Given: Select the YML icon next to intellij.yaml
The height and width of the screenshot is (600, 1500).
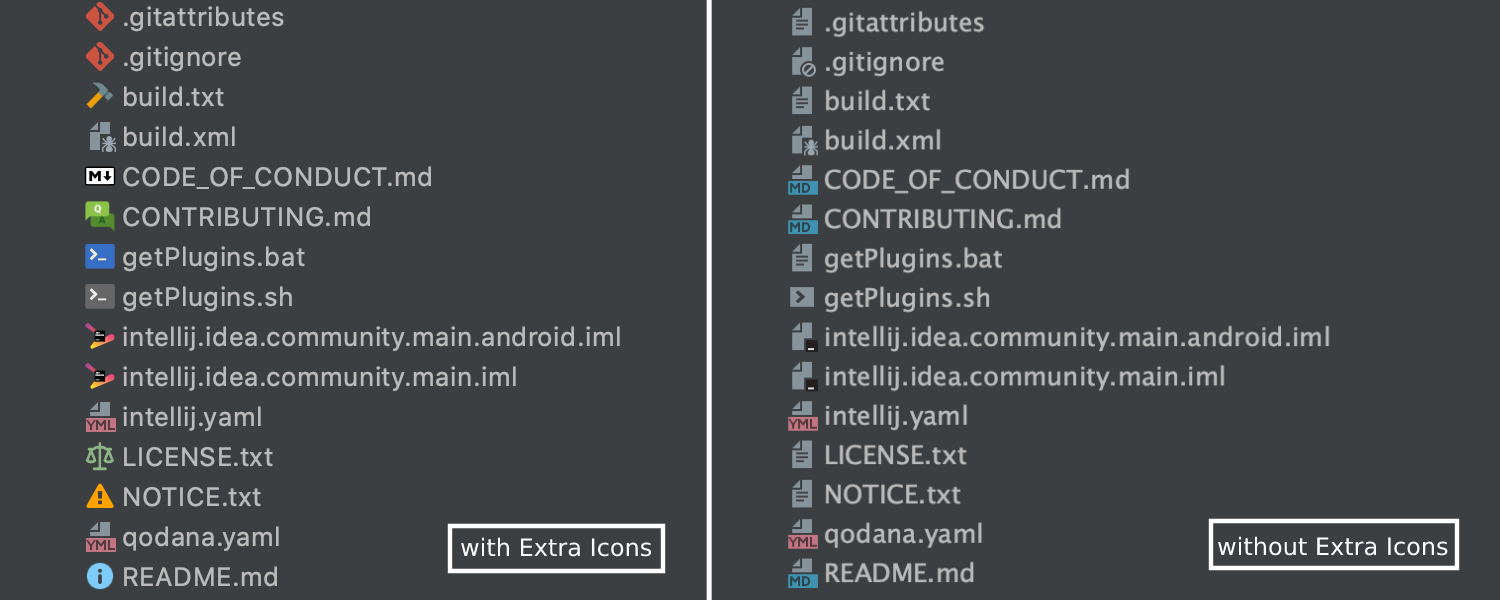Looking at the screenshot, I should click(x=100, y=416).
